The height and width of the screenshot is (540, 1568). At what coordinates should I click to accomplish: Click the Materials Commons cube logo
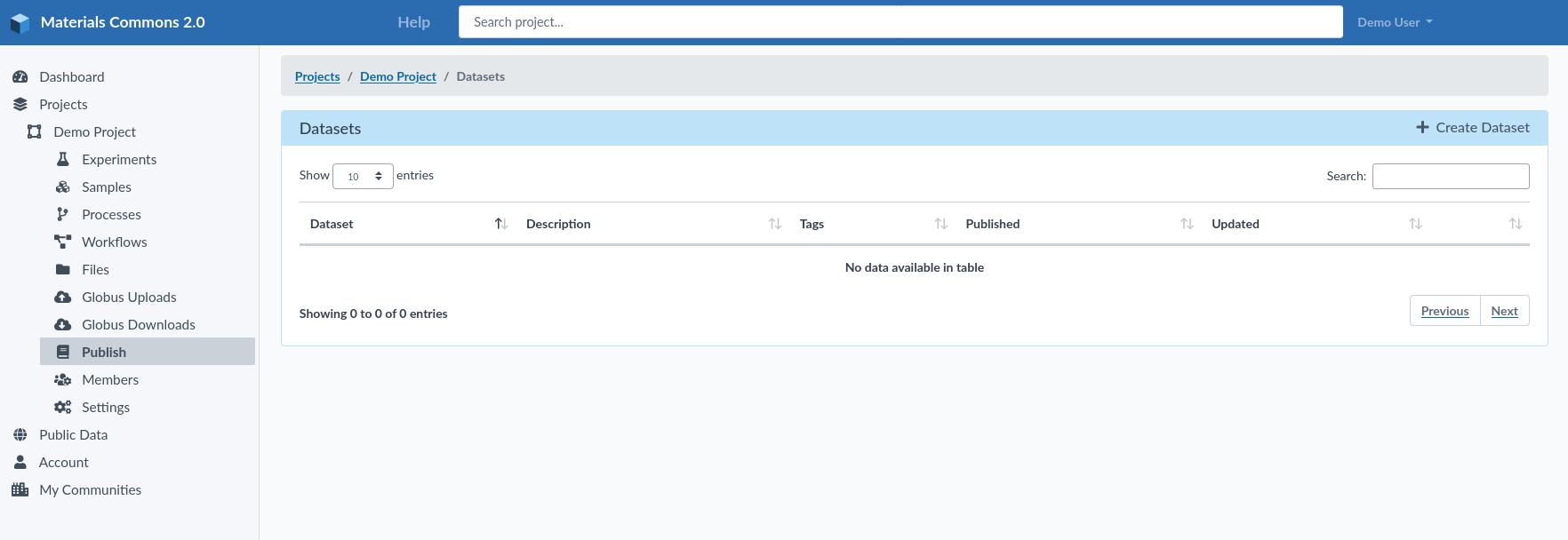20,23
